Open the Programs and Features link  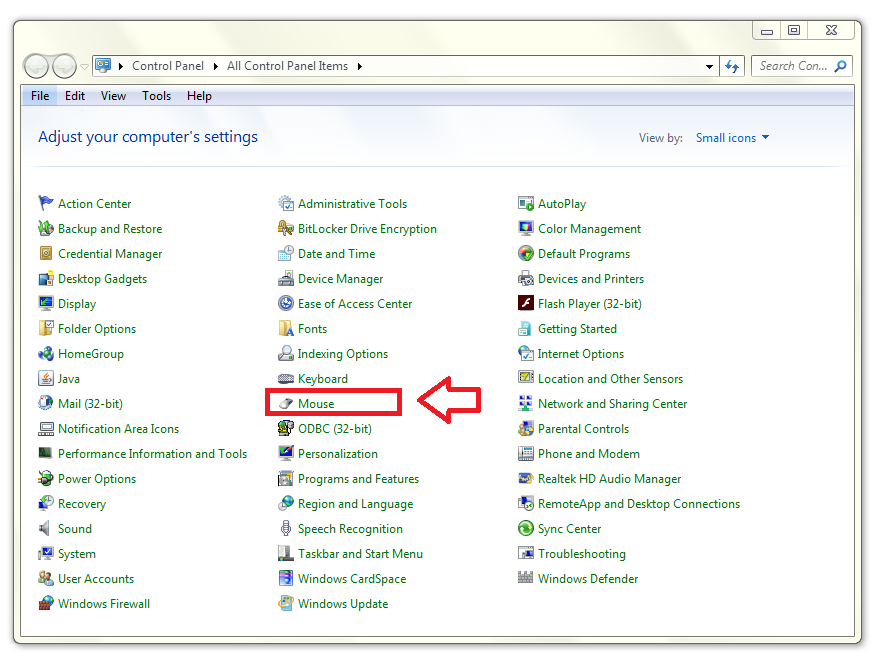click(x=358, y=479)
